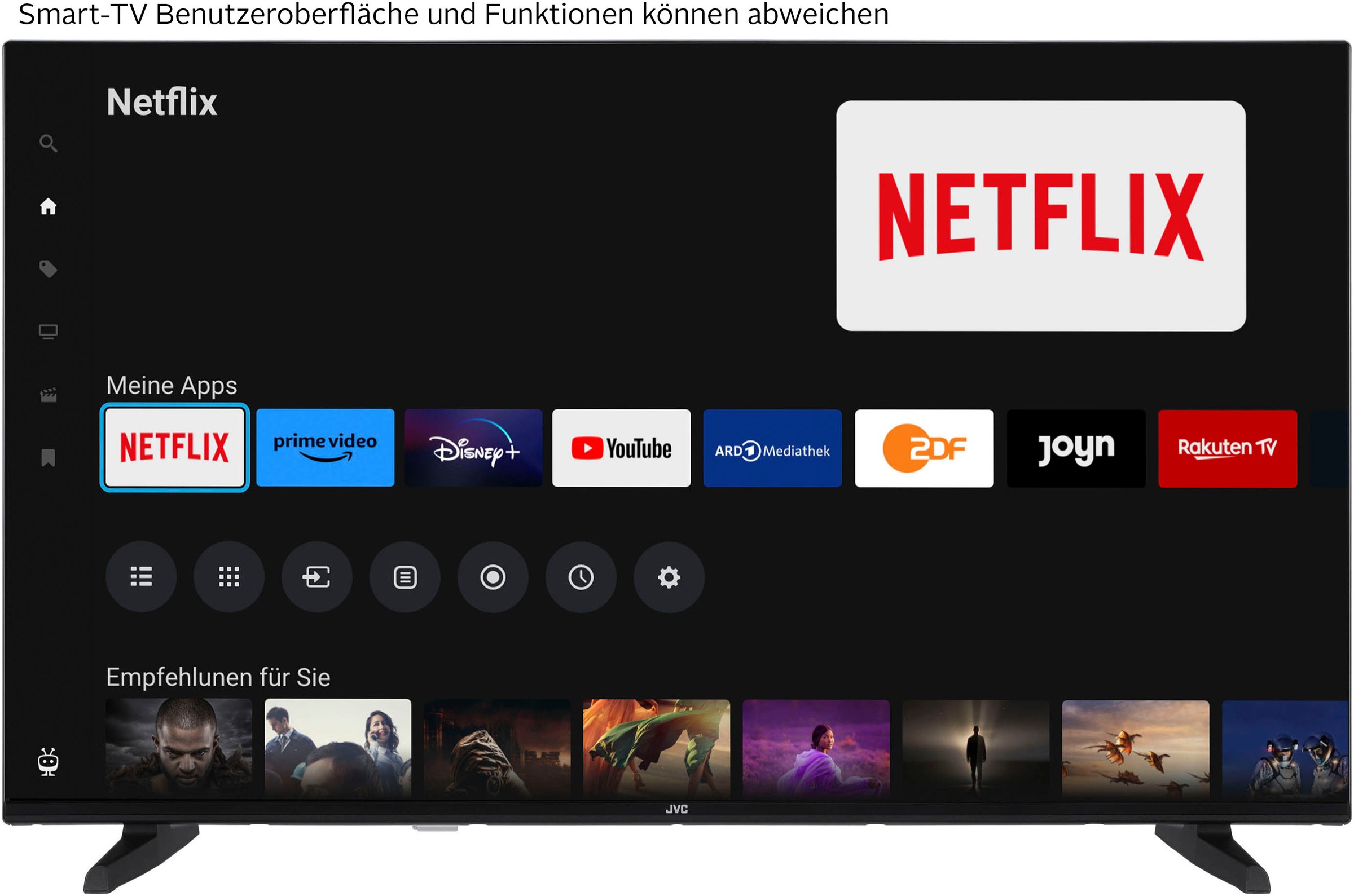Open the Rakuten TV app tile
The width and height of the screenshot is (1354, 896).
(x=1228, y=449)
